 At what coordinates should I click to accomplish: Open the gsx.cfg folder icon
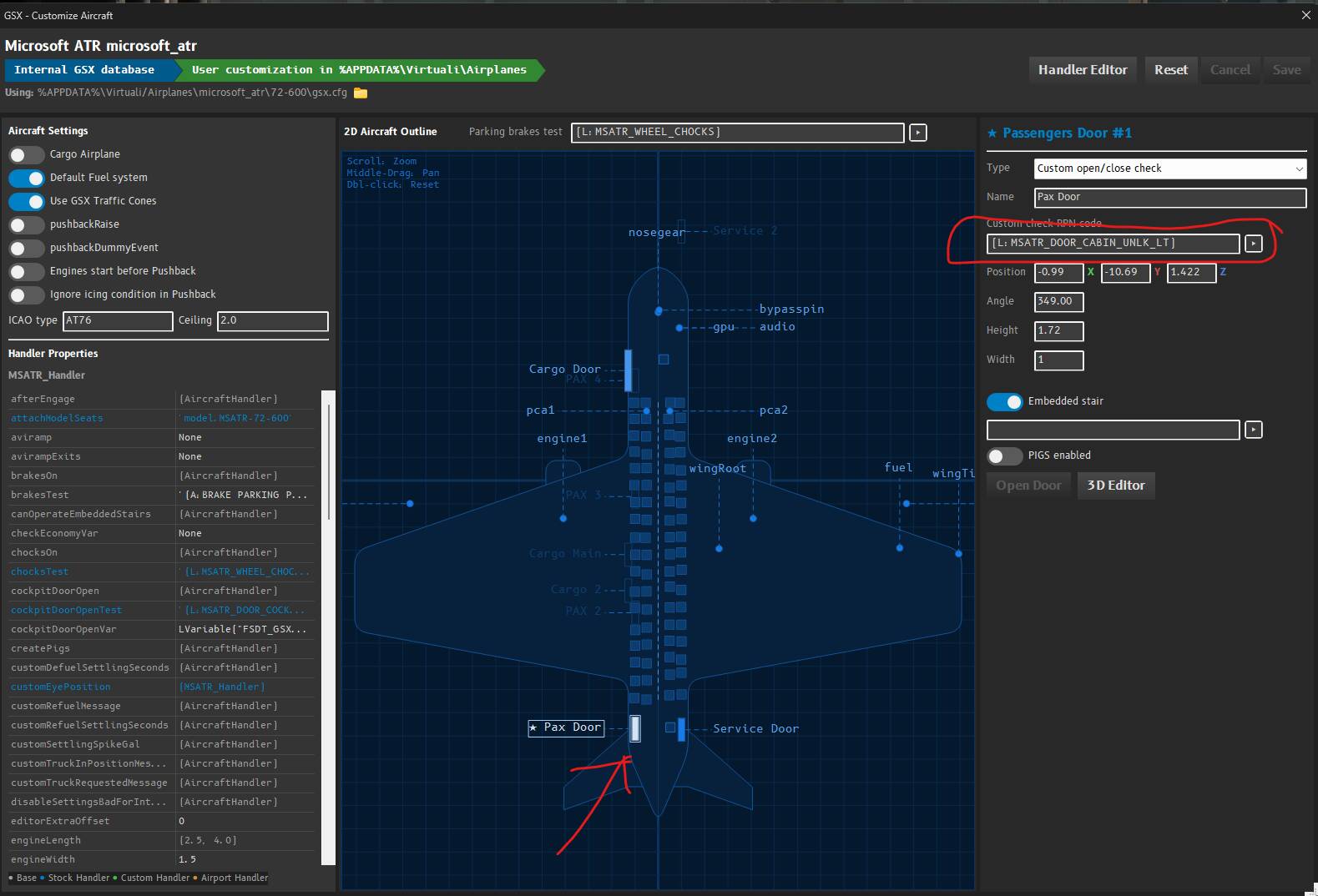click(x=361, y=93)
